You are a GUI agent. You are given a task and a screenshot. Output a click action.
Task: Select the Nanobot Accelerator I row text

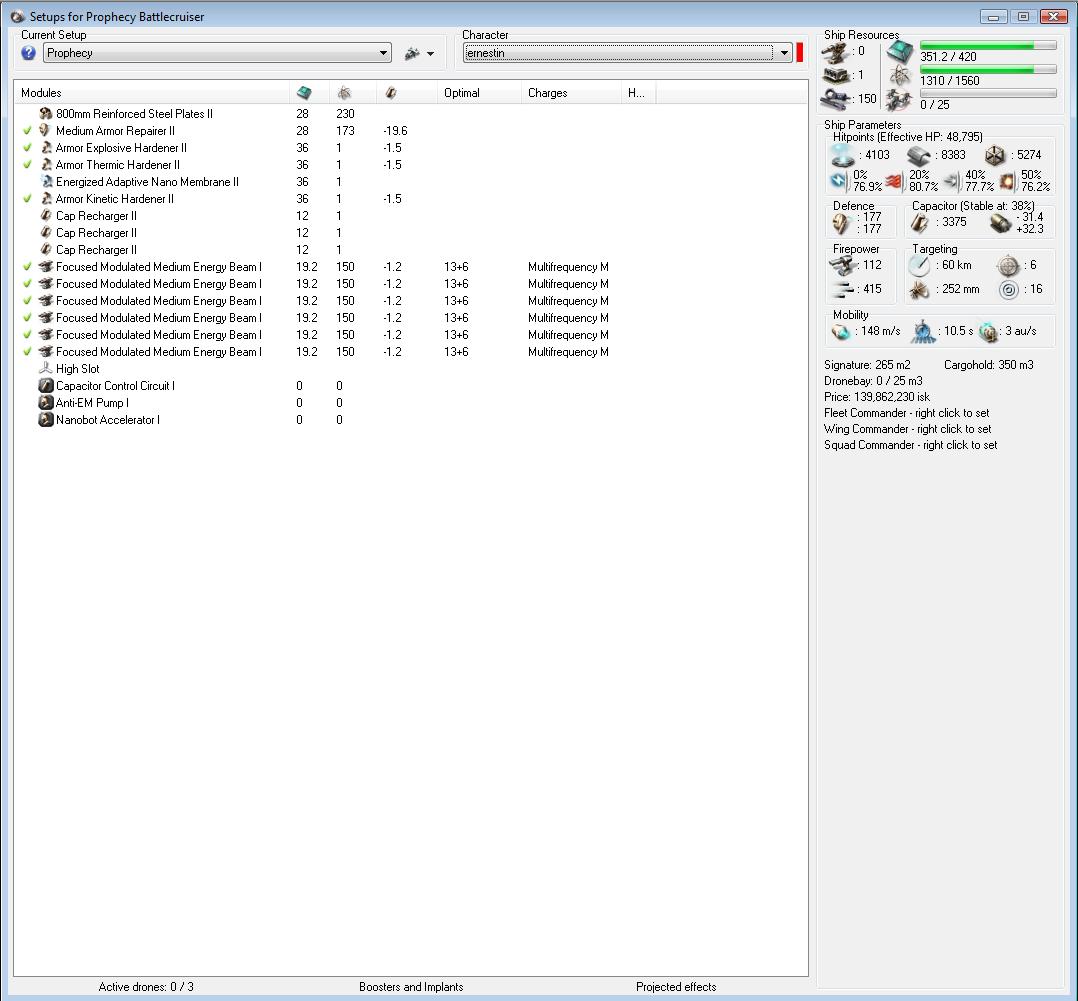pos(108,419)
